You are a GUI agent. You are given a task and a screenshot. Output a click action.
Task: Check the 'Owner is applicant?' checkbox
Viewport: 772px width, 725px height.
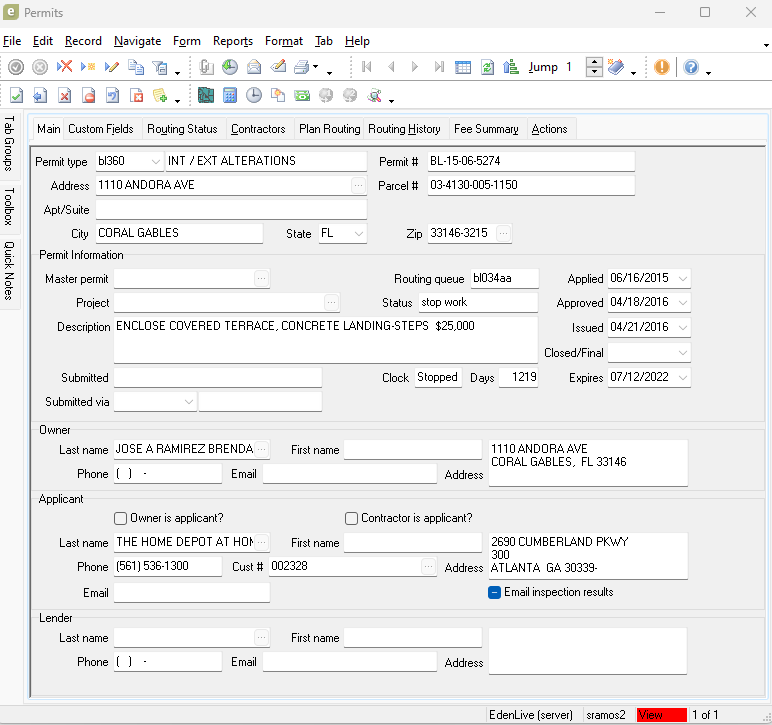(x=121, y=518)
